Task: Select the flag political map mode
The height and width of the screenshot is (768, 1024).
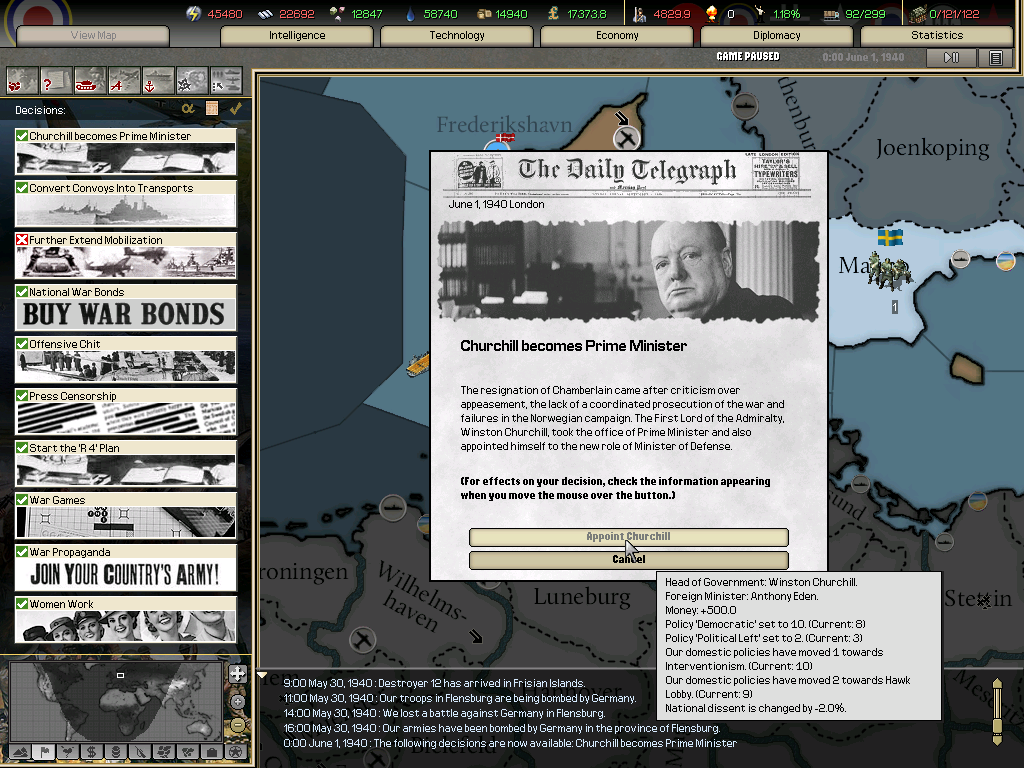Action: 44,752
